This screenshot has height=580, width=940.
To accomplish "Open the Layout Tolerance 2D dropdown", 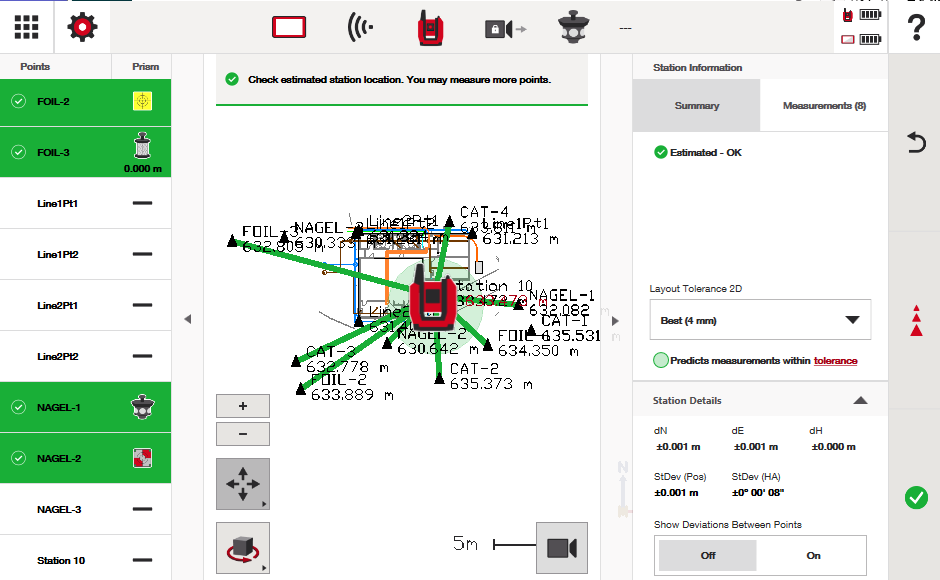I will pyautogui.click(x=760, y=320).
